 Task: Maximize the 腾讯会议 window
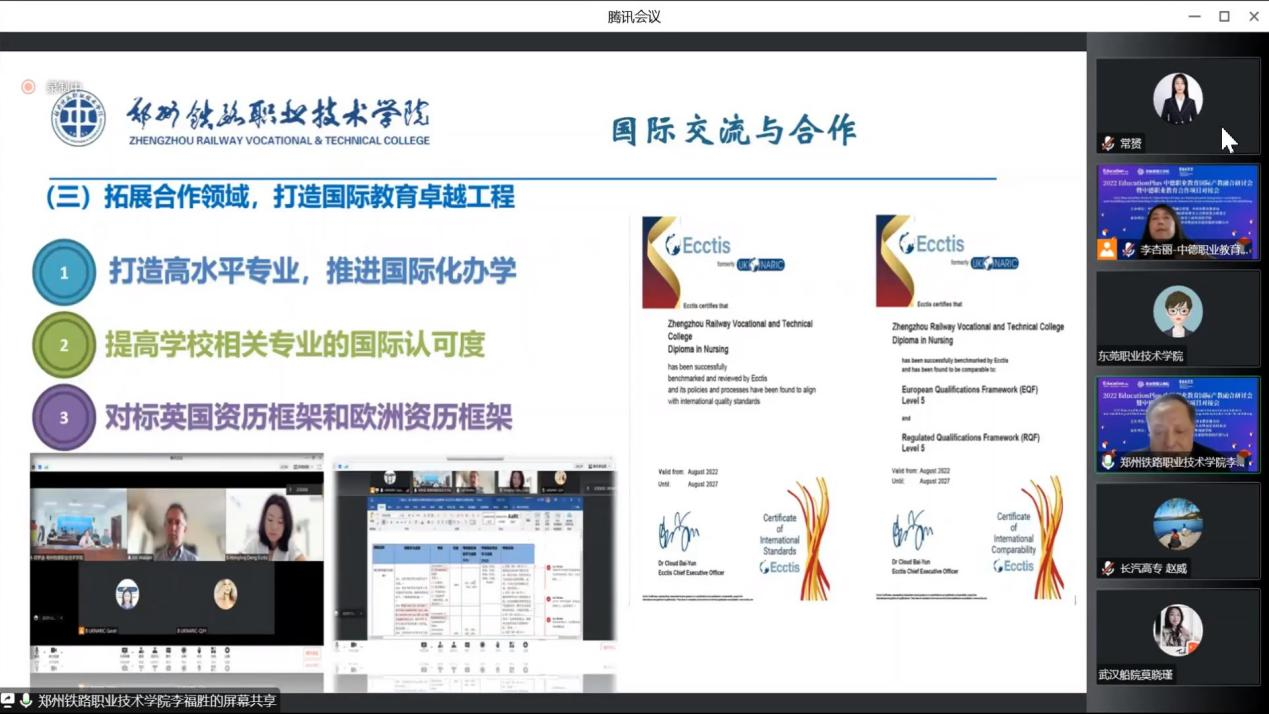[1224, 16]
